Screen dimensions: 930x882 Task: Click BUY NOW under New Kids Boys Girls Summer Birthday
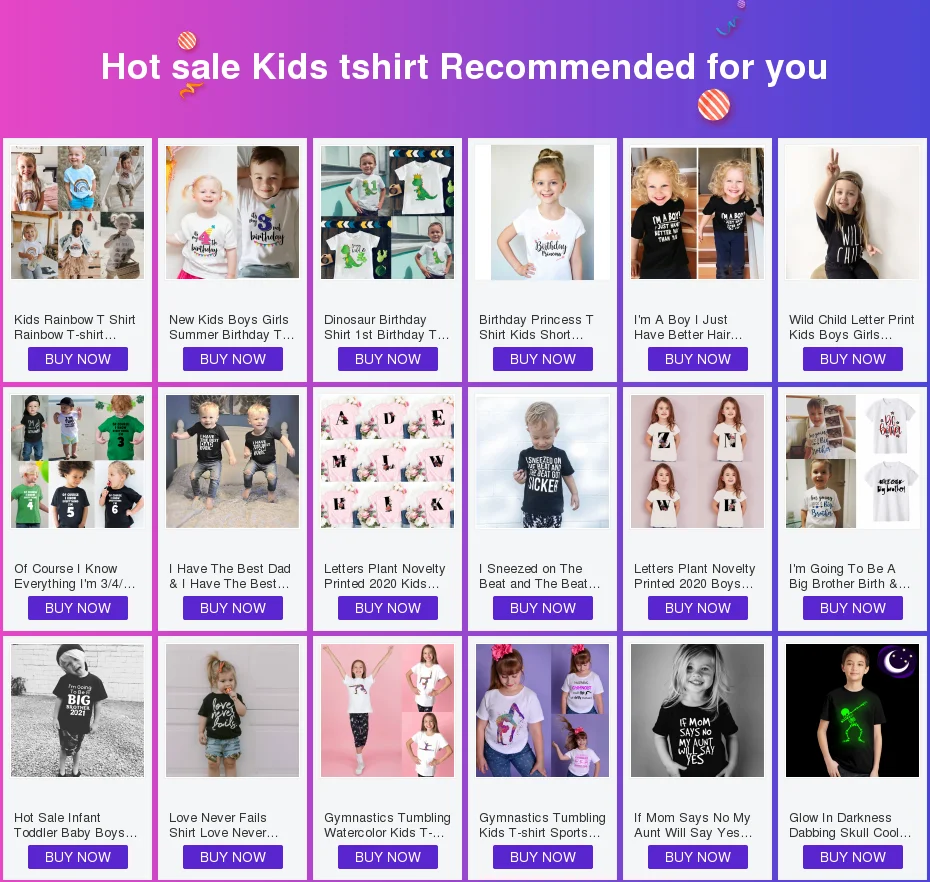click(232, 359)
